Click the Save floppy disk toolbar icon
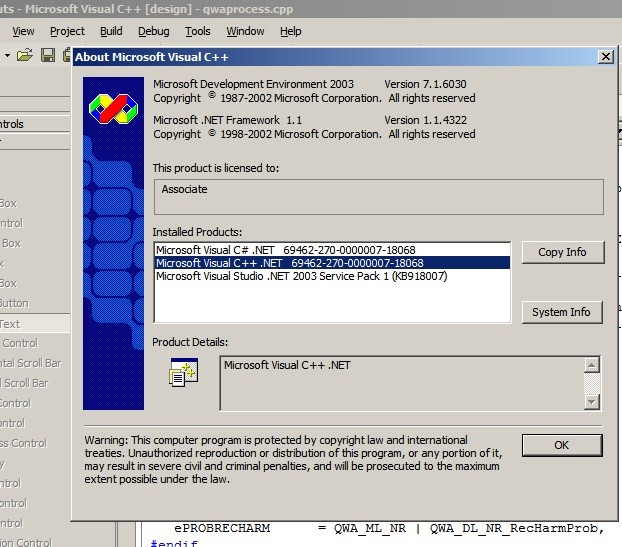The width and height of the screenshot is (622, 547). 48,55
